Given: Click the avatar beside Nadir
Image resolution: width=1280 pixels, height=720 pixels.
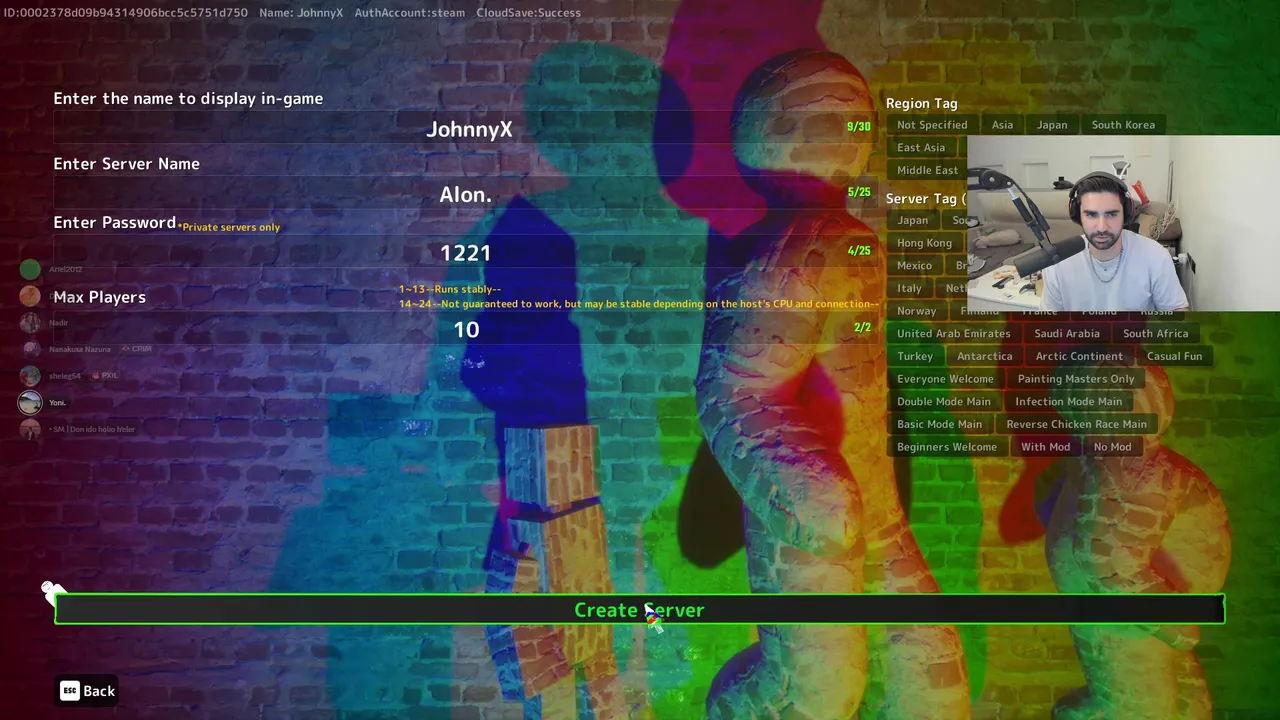Looking at the screenshot, I should point(30,322).
